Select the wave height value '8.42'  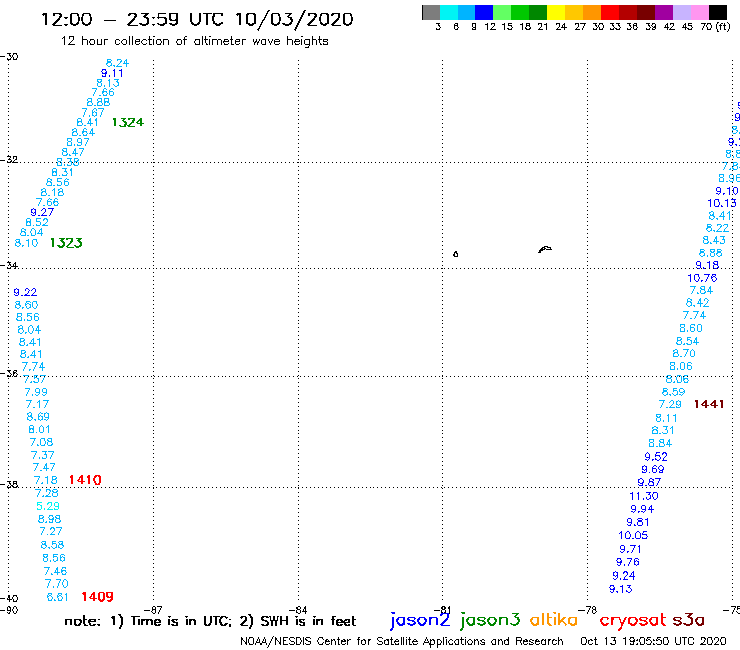coord(697,303)
